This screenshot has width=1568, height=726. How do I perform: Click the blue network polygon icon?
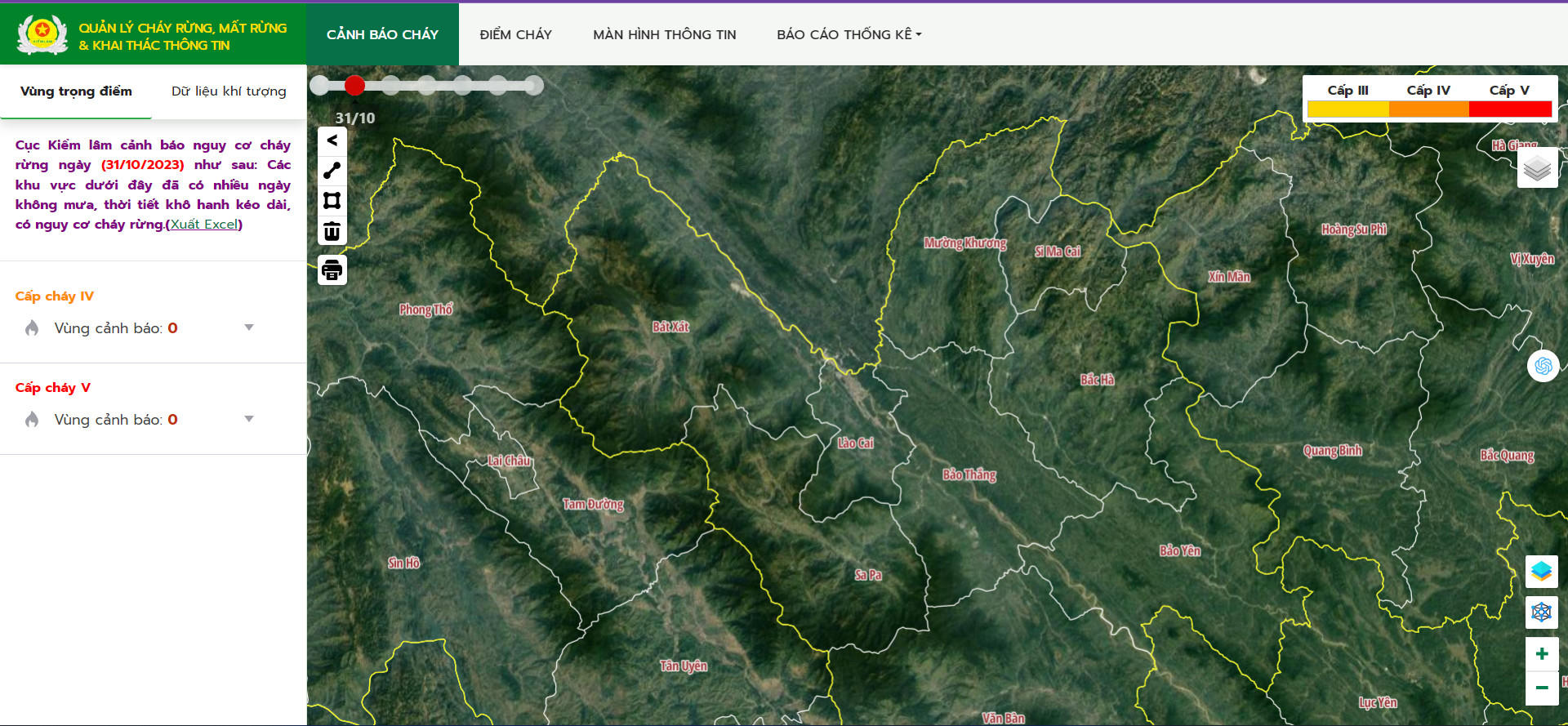[x=1541, y=612]
